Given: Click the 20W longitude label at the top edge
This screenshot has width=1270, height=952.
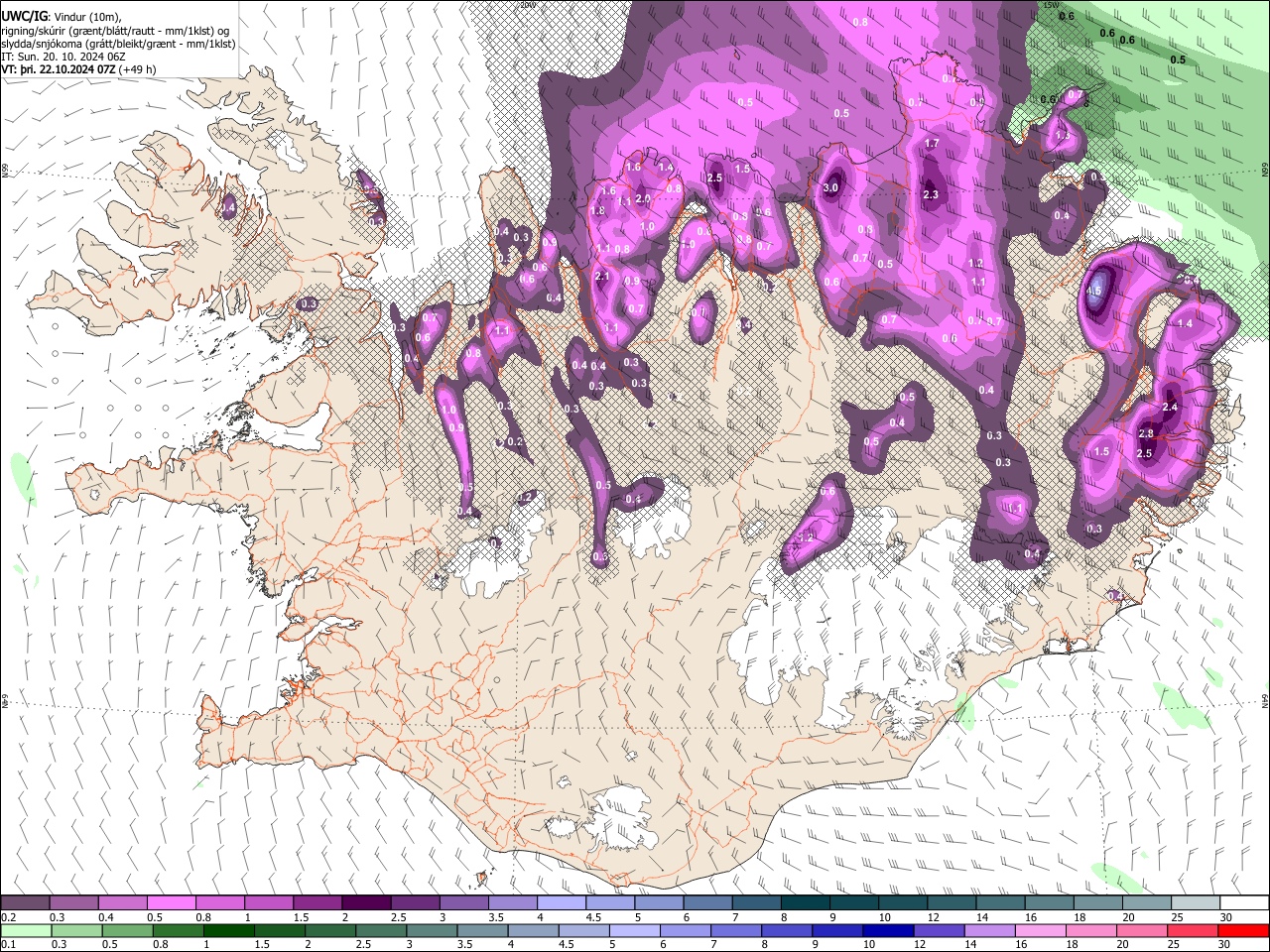Looking at the screenshot, I should (527, 5).
